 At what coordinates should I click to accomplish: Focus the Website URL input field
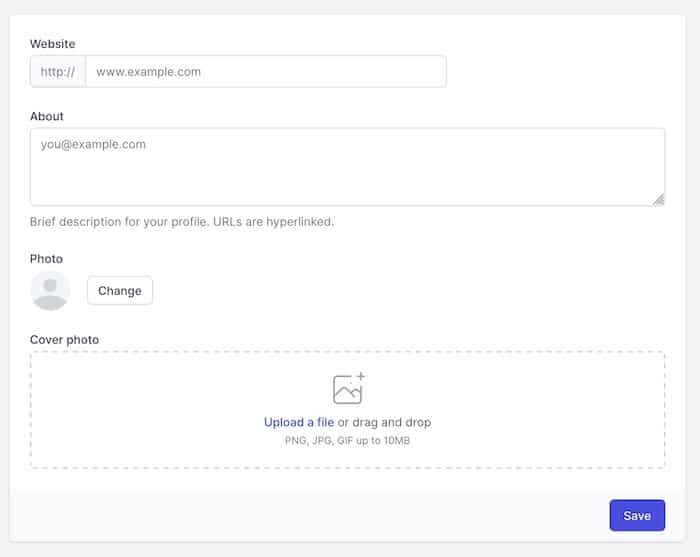pyautogui.click(x=265, y=72)
